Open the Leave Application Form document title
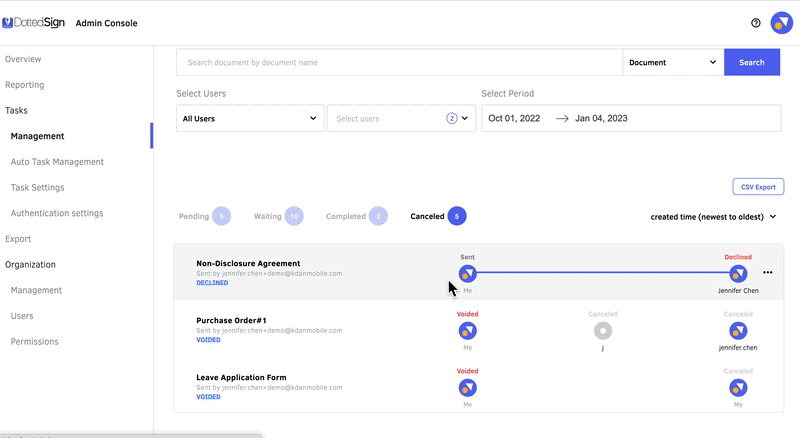800x438 pixels. [241, 378]
